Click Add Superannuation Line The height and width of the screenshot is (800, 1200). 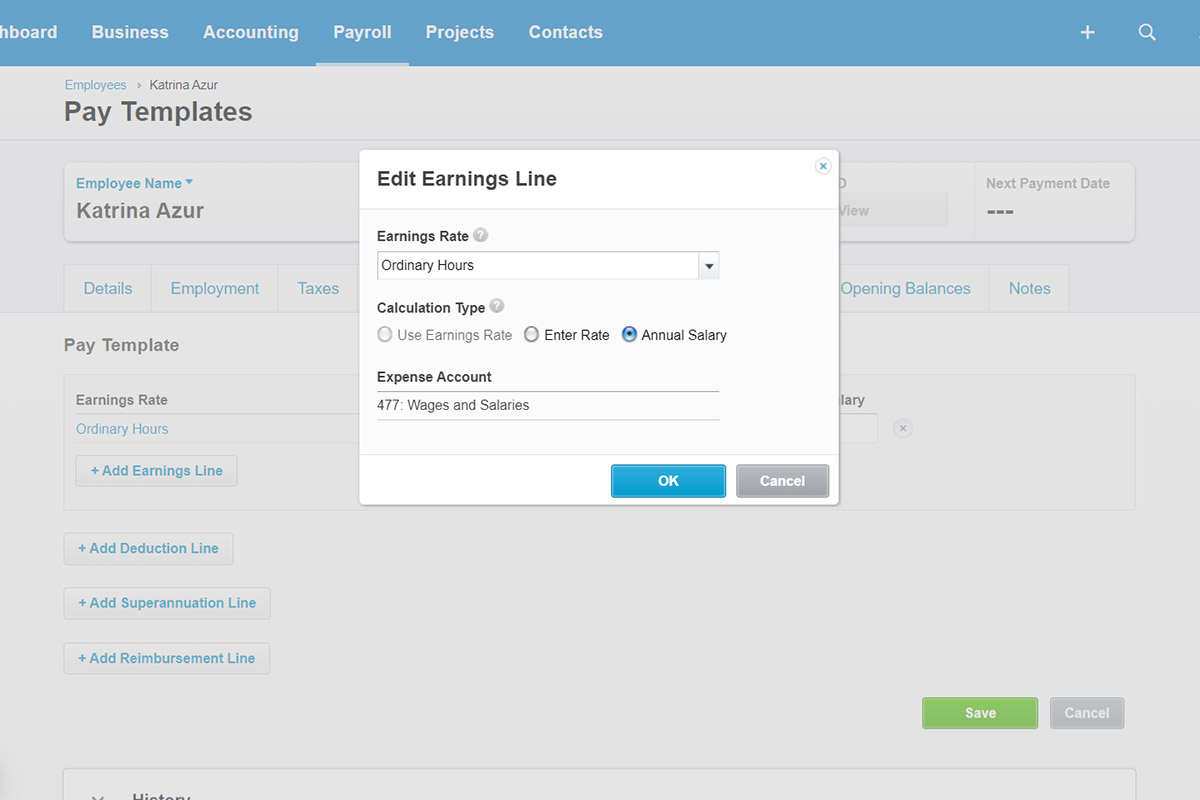tap(166, 603)
